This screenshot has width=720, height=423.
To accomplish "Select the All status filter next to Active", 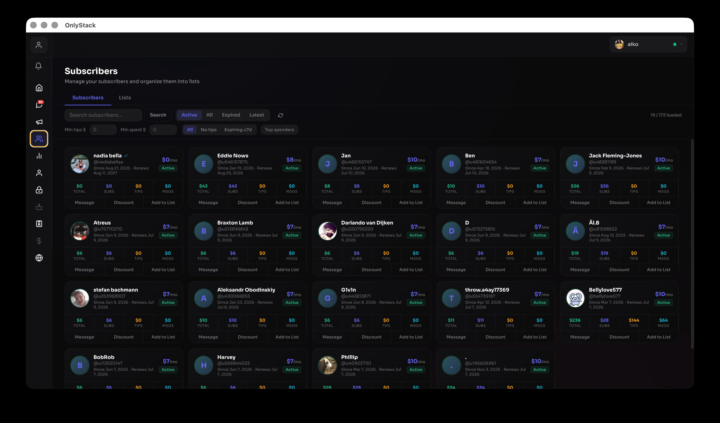I will pyautogui.click(x=209, y=115).
